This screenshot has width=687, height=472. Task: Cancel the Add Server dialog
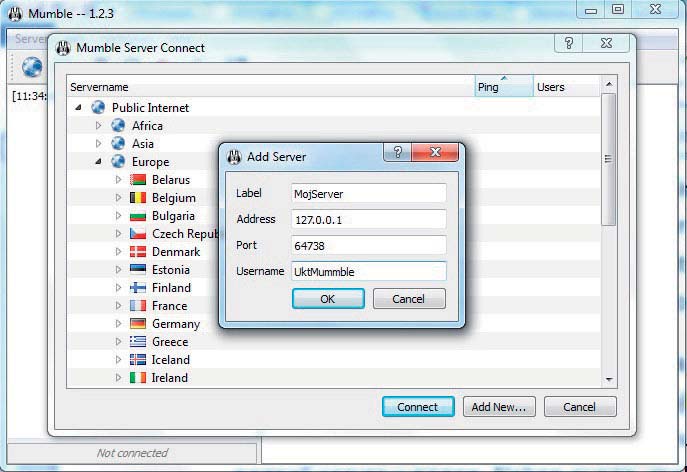[x=409, y=299]
